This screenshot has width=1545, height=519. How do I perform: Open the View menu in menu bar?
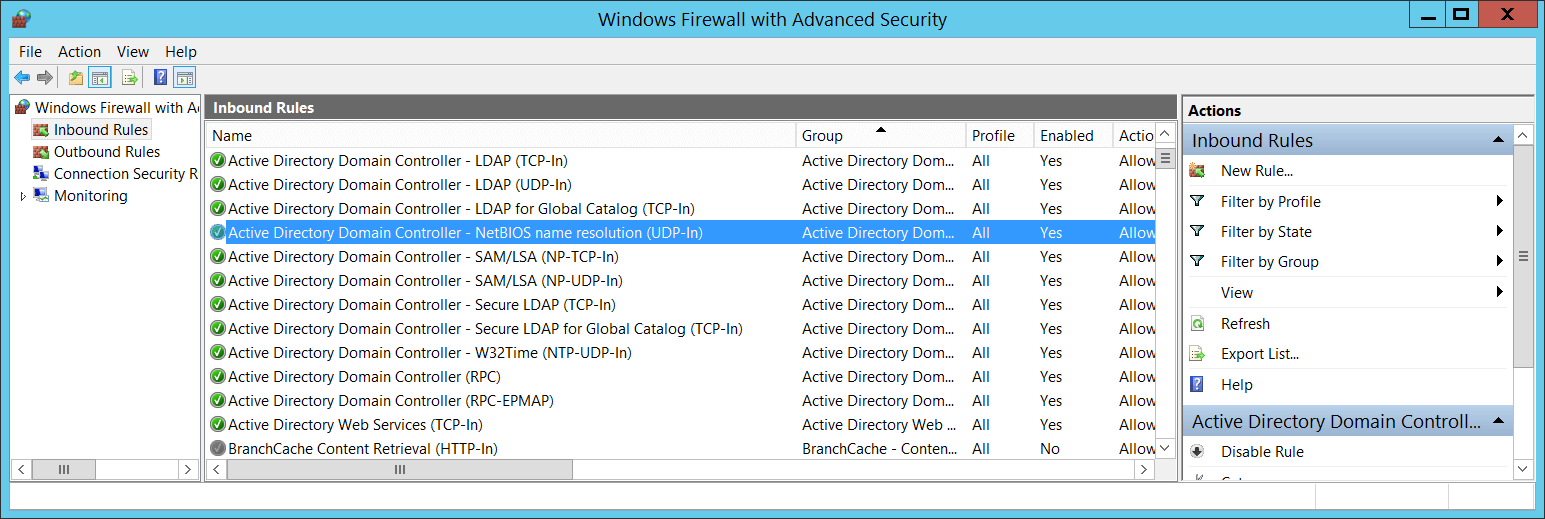coord(132,52)
